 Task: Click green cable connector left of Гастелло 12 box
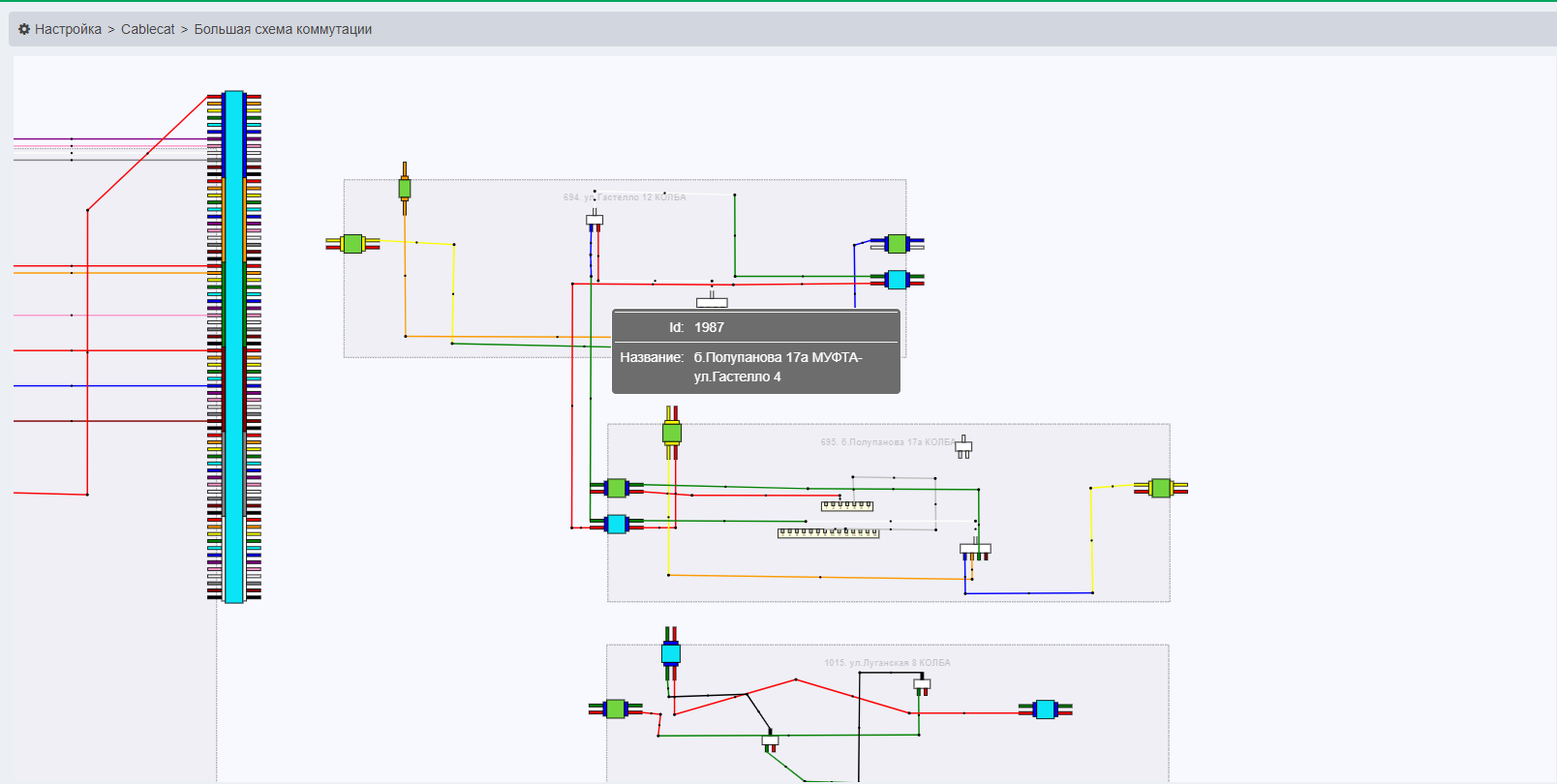click(352, 244)
